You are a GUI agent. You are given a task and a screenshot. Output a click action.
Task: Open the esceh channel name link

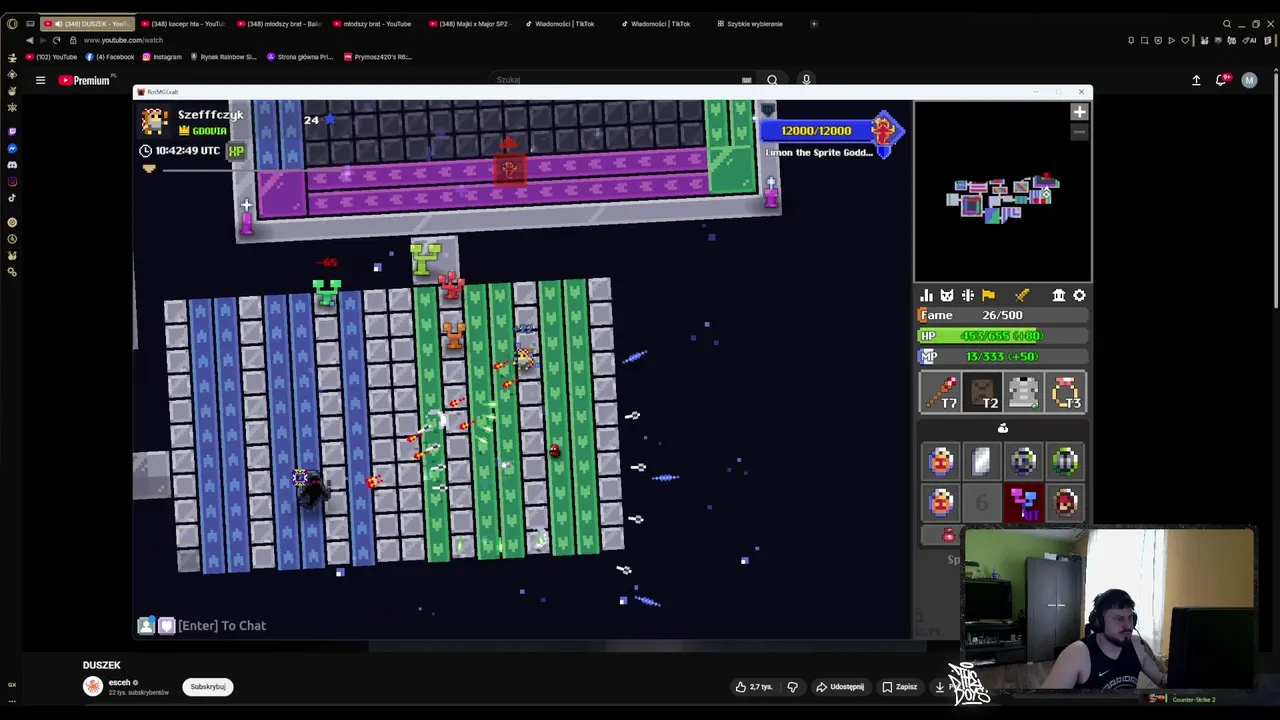point(120,682)
